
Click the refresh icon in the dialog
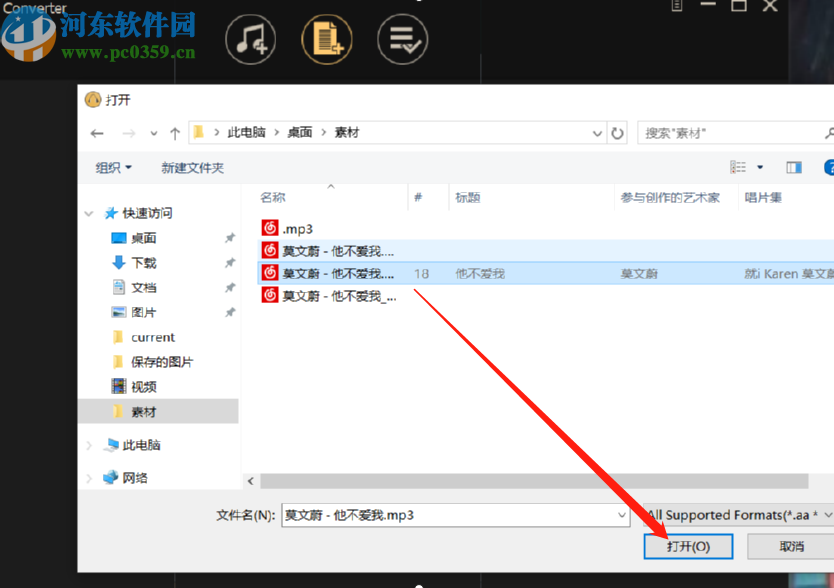(x=617, y=132)
